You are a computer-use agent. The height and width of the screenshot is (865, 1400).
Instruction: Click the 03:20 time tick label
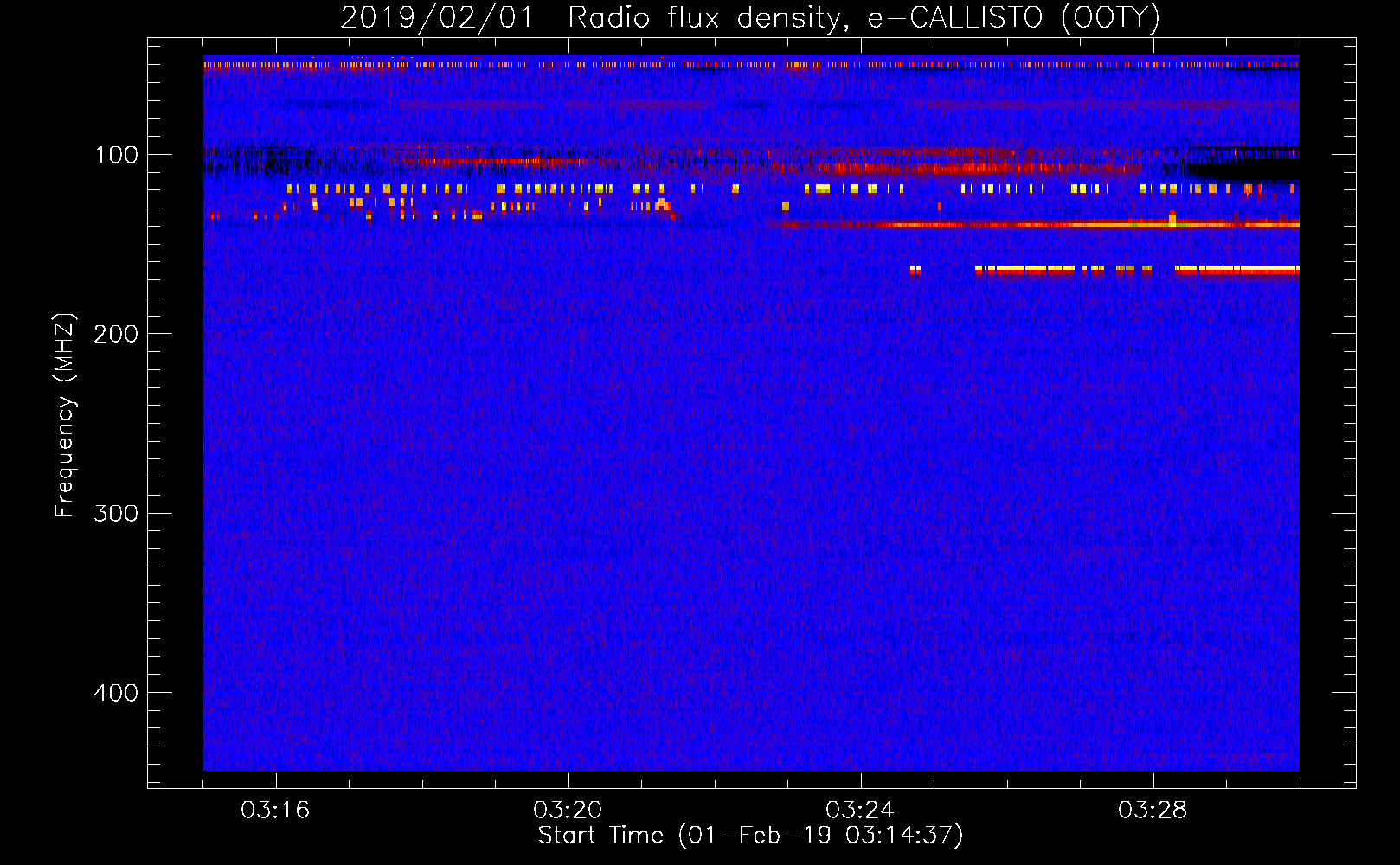click(x=568, y=811)
